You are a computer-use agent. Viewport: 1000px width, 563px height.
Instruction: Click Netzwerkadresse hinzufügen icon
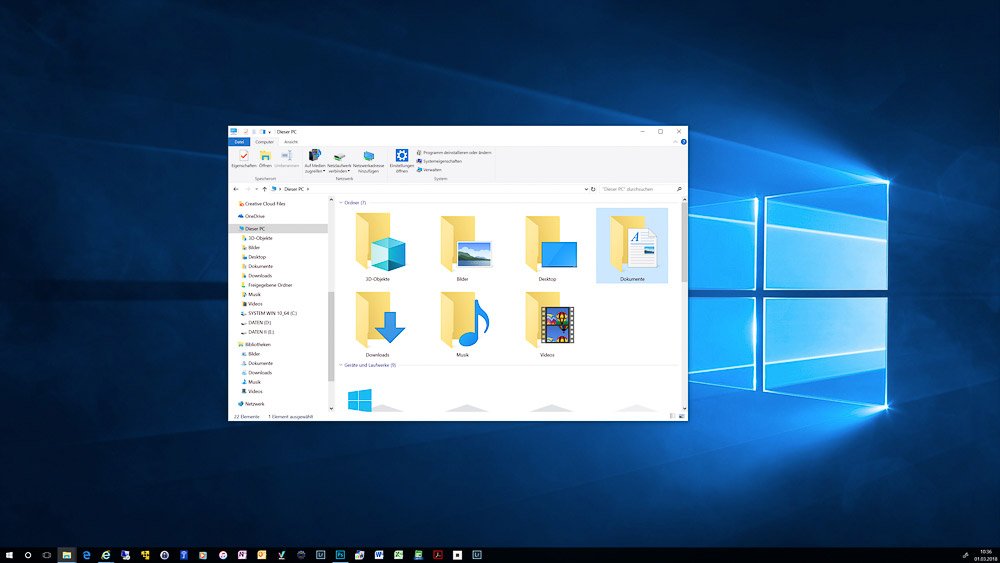click(x=369, y=156)
